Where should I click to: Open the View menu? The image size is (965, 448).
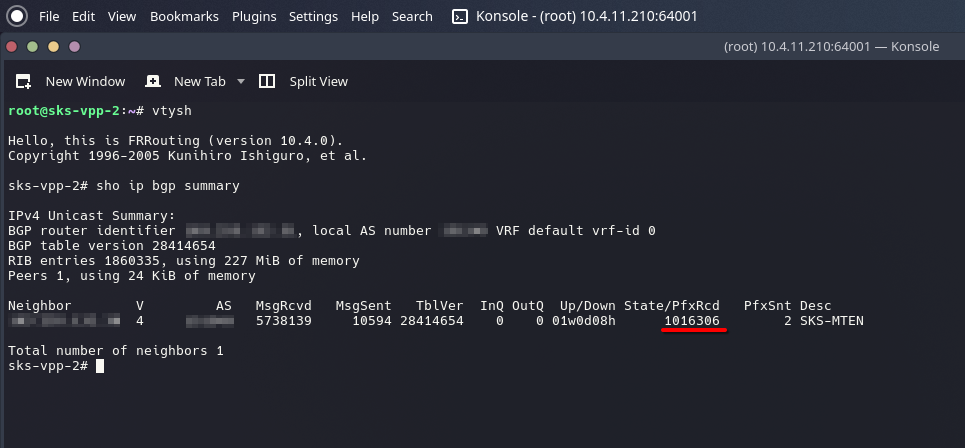(122, 17)
